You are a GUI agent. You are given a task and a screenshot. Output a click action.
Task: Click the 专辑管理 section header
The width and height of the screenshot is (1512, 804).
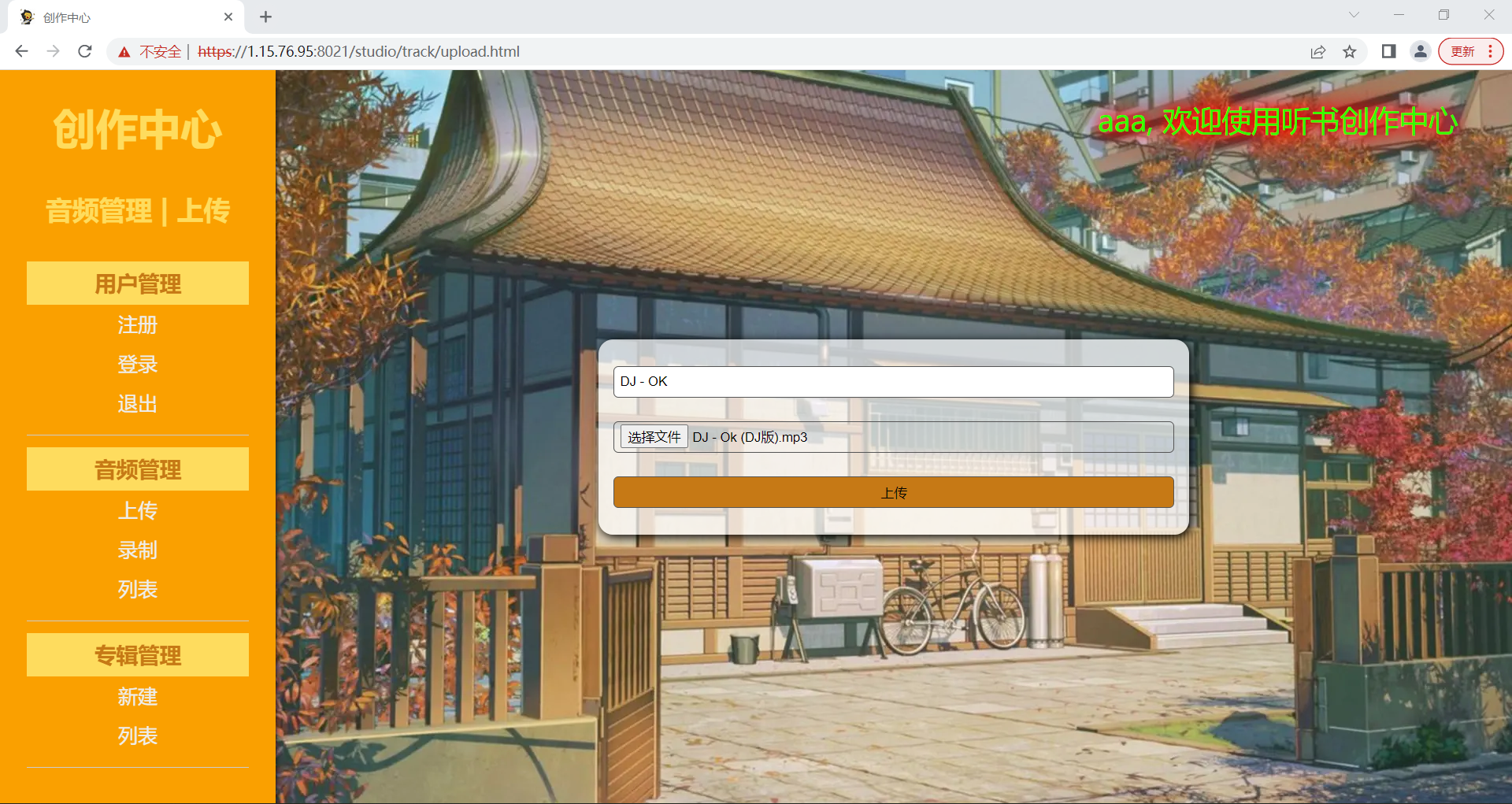[138, 655]
